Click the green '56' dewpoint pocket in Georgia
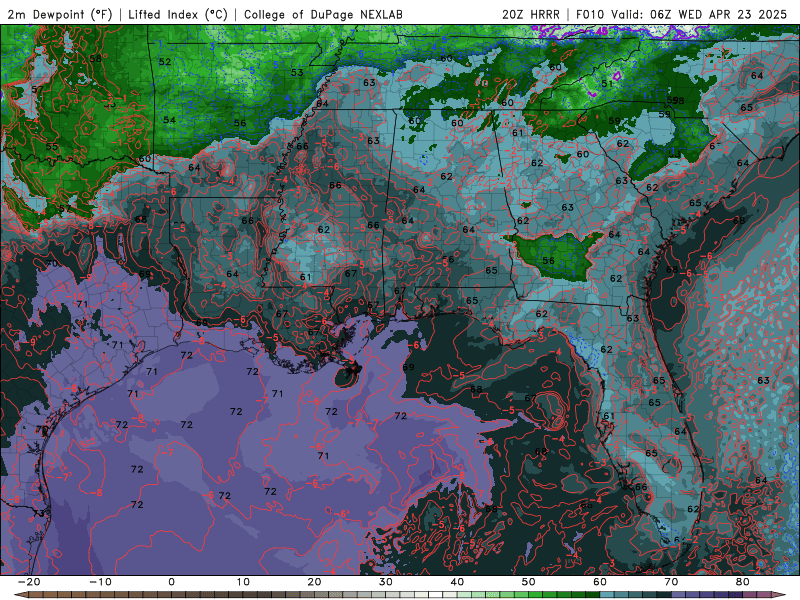Screen dimensions: 800x600 coord(548,261)
